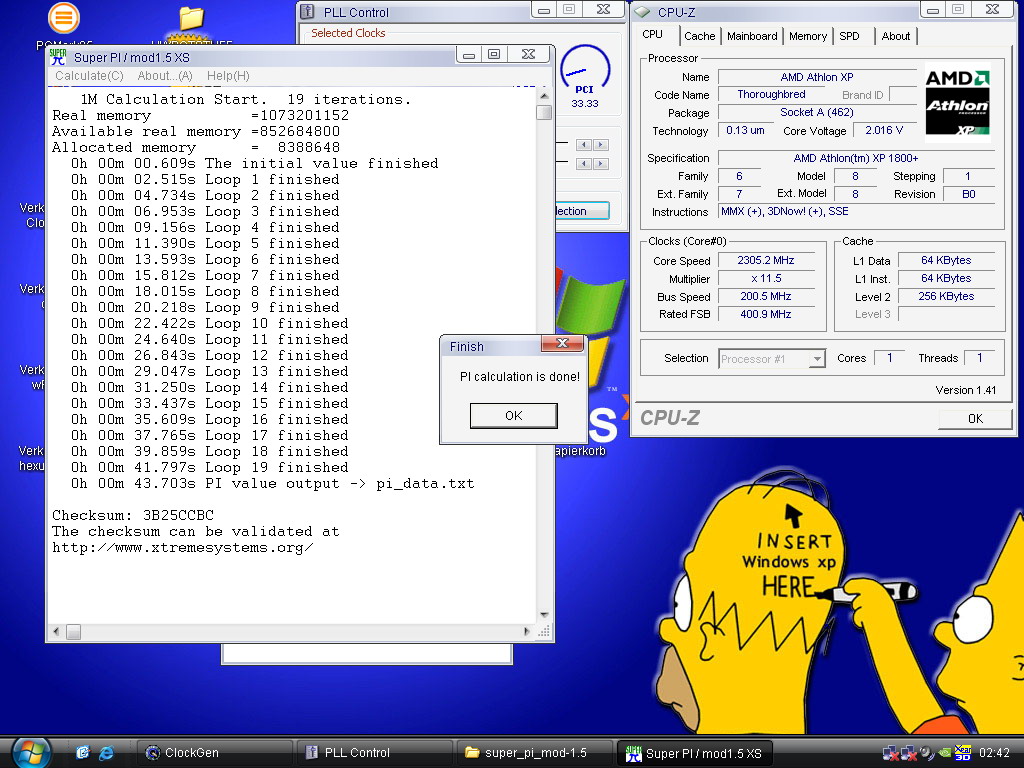
Task: Switch to ClockGen in the taskbar
Action: 214,752
